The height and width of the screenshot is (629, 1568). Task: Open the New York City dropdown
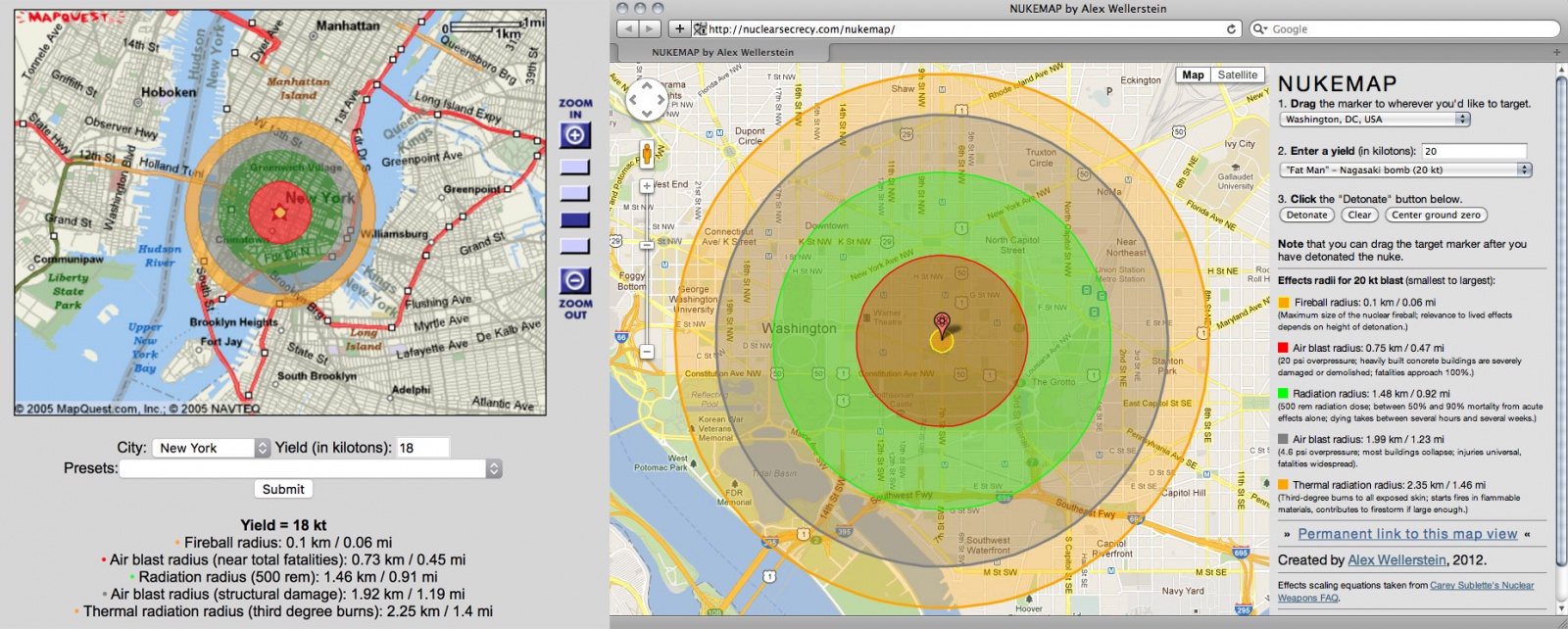tap(211, 448)
